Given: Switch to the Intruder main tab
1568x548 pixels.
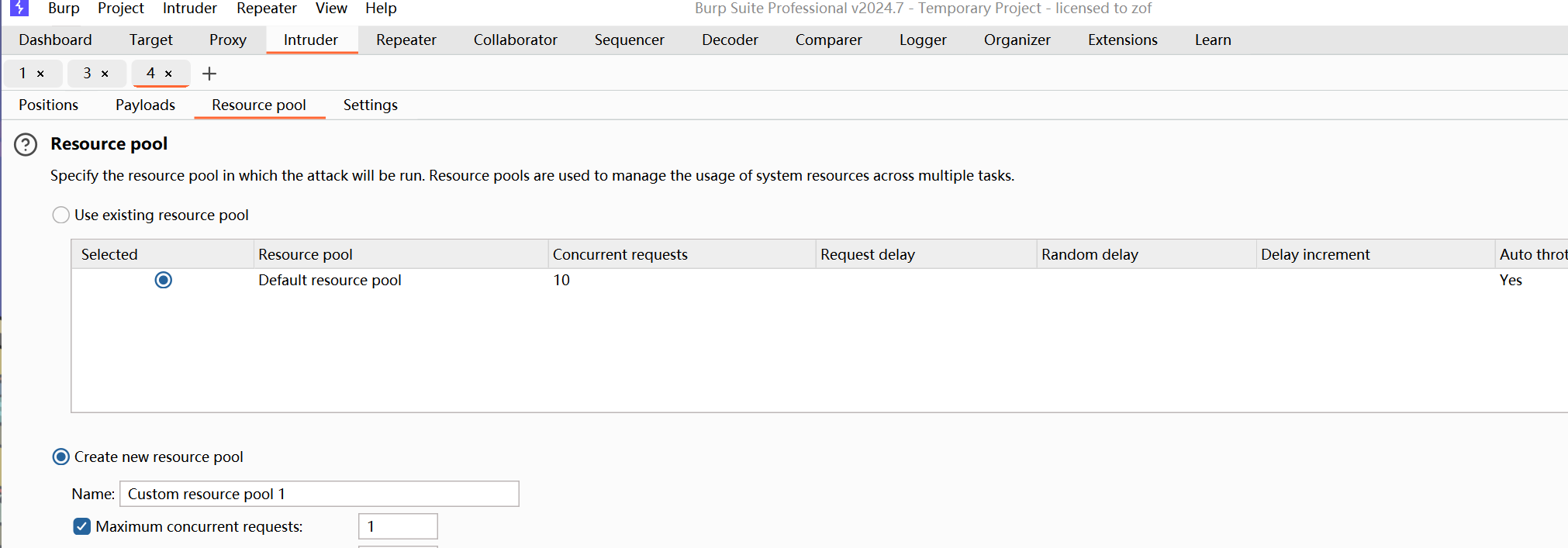Looking at the screenshot, I should (311, 40).
